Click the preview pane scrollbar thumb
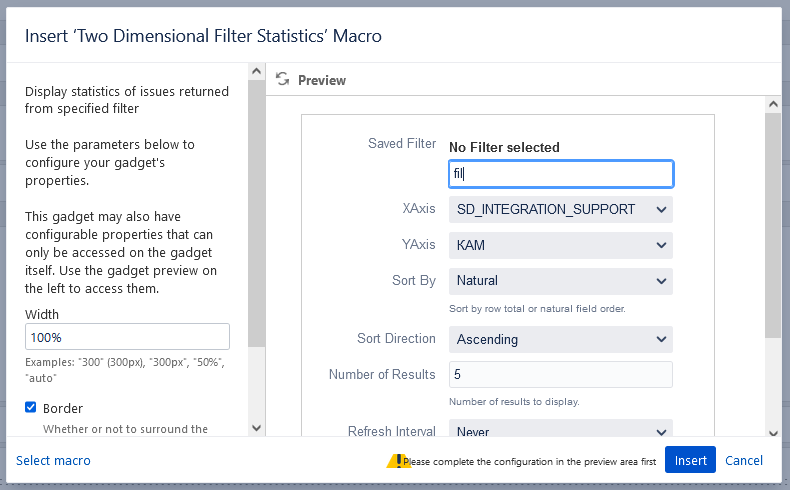 (x=773, y=225)
